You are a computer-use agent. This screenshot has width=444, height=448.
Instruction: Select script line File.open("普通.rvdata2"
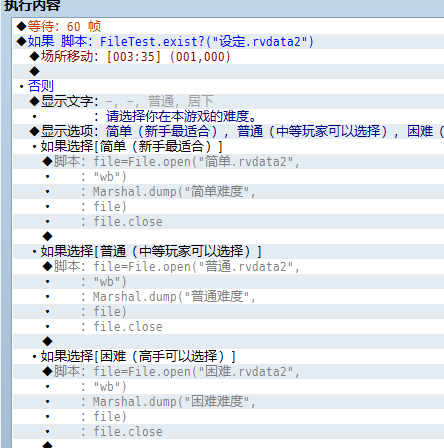pyautogui.click(x=228, y=266)
